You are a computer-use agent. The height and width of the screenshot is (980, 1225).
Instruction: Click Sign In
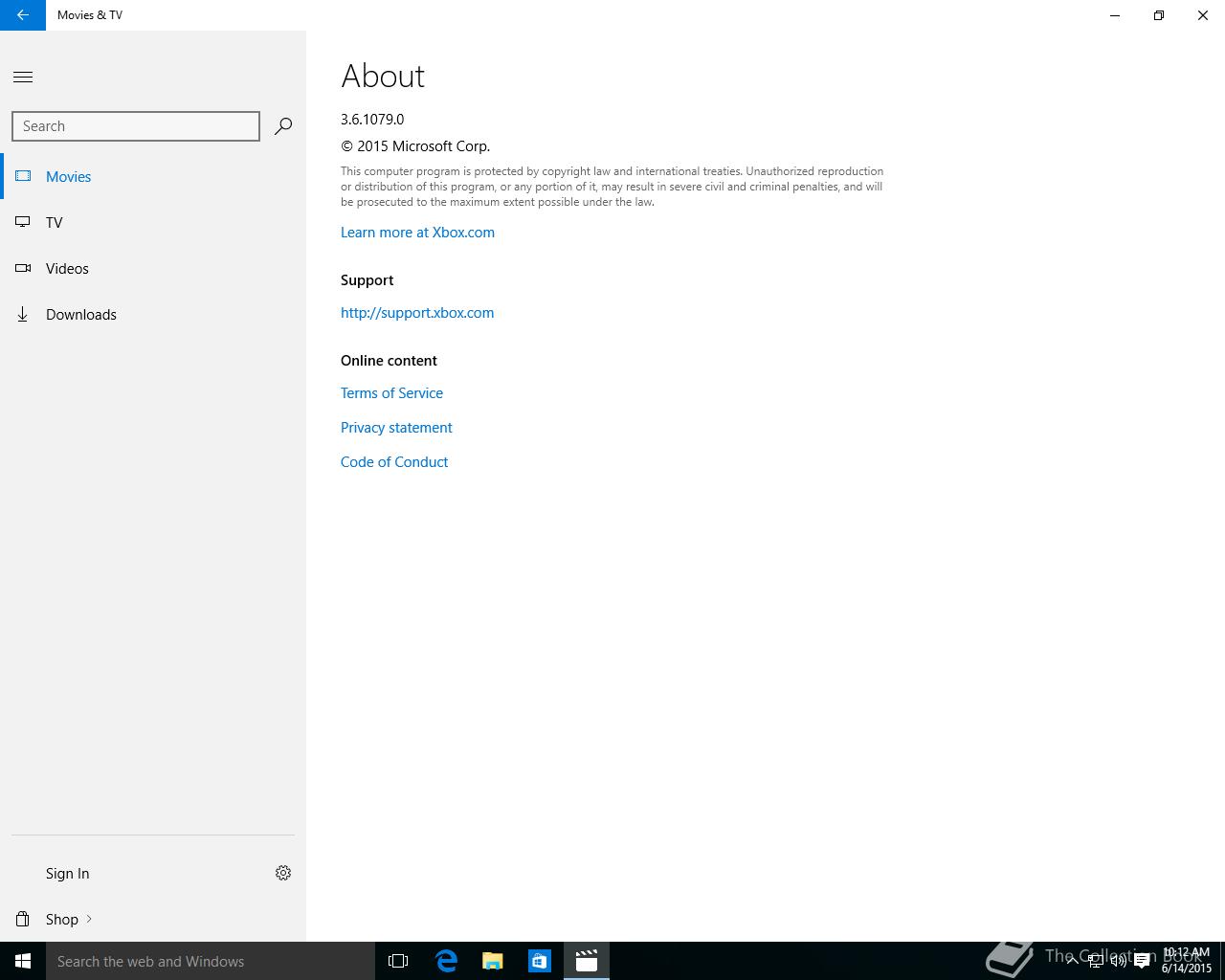point(67,873)
